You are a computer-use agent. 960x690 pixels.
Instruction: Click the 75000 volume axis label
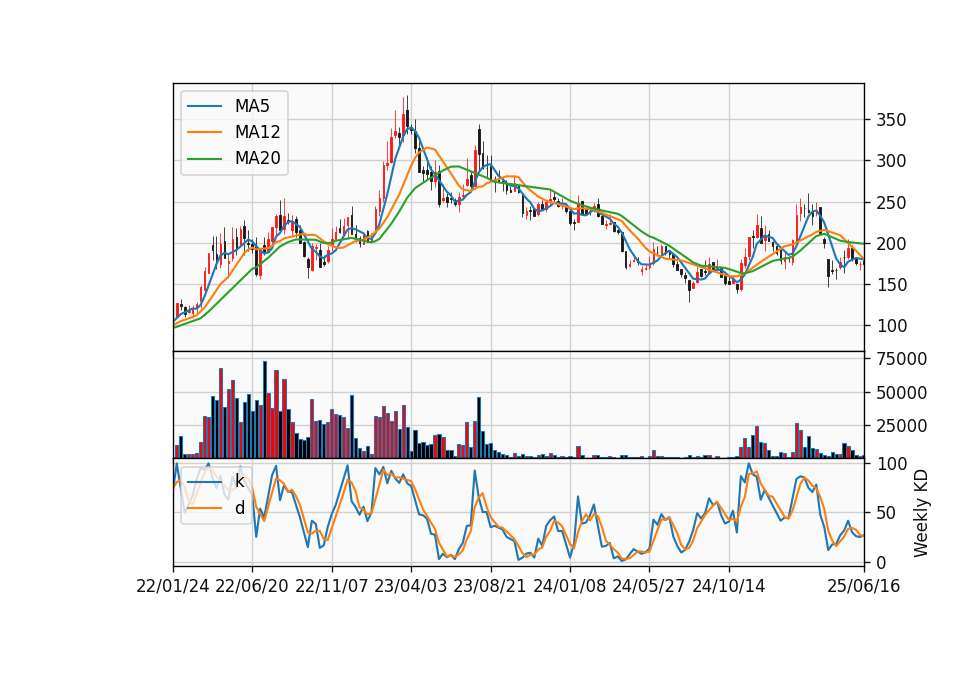pos(902,359)
